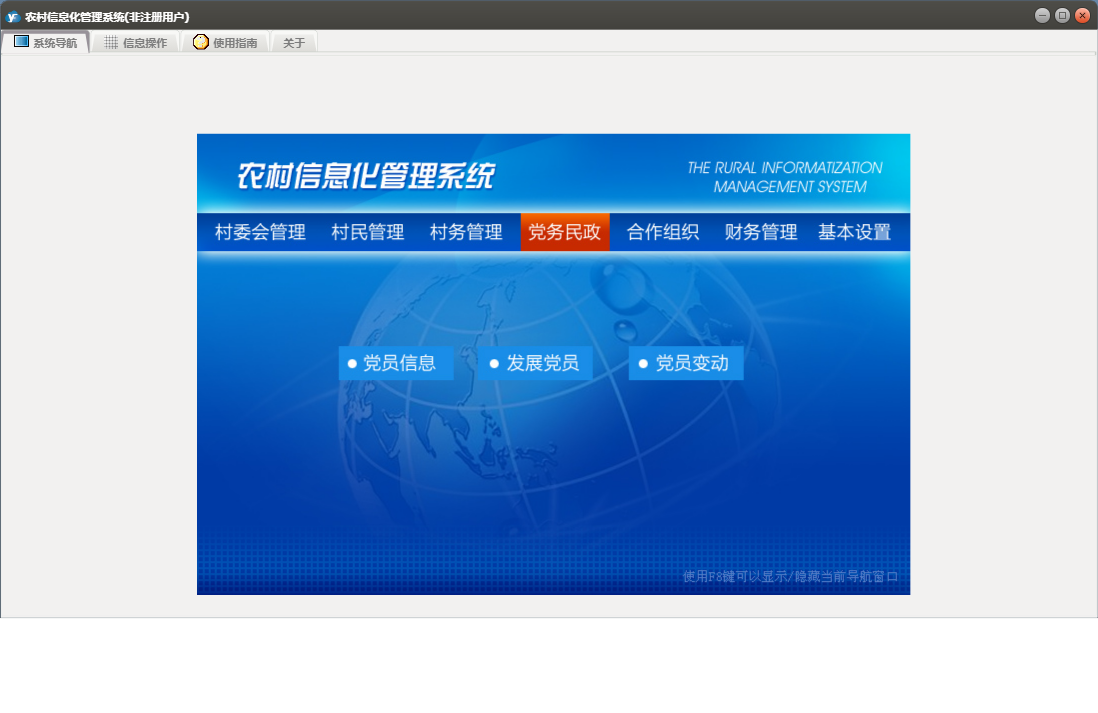
Task: Launch the 党员变动 module
Action: point(686,363)
